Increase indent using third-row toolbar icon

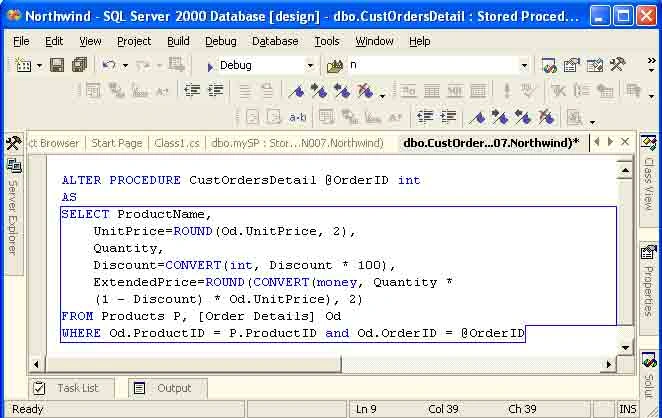[448, 117]
